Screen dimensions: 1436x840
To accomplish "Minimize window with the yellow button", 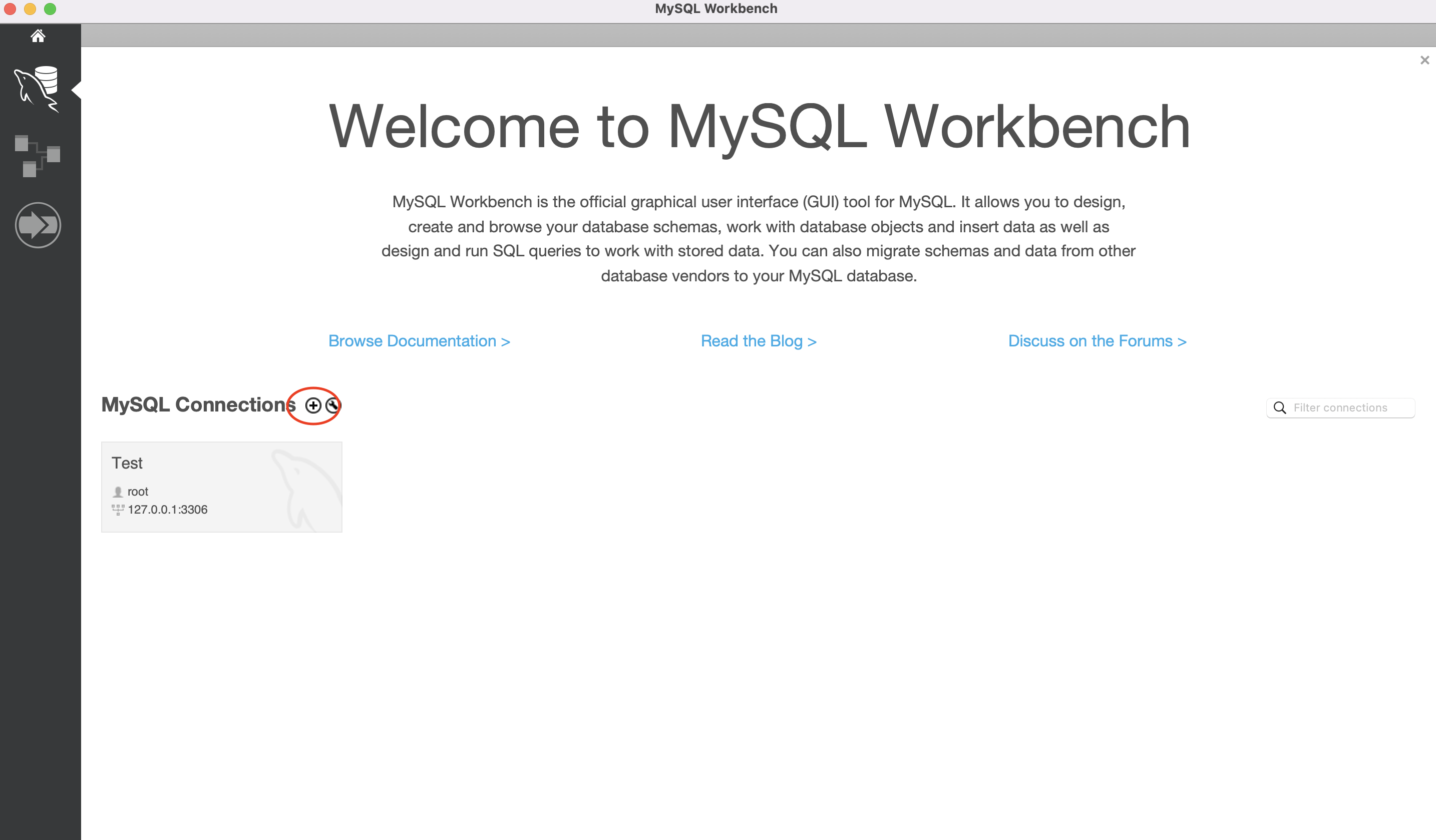I will point(30,9).
